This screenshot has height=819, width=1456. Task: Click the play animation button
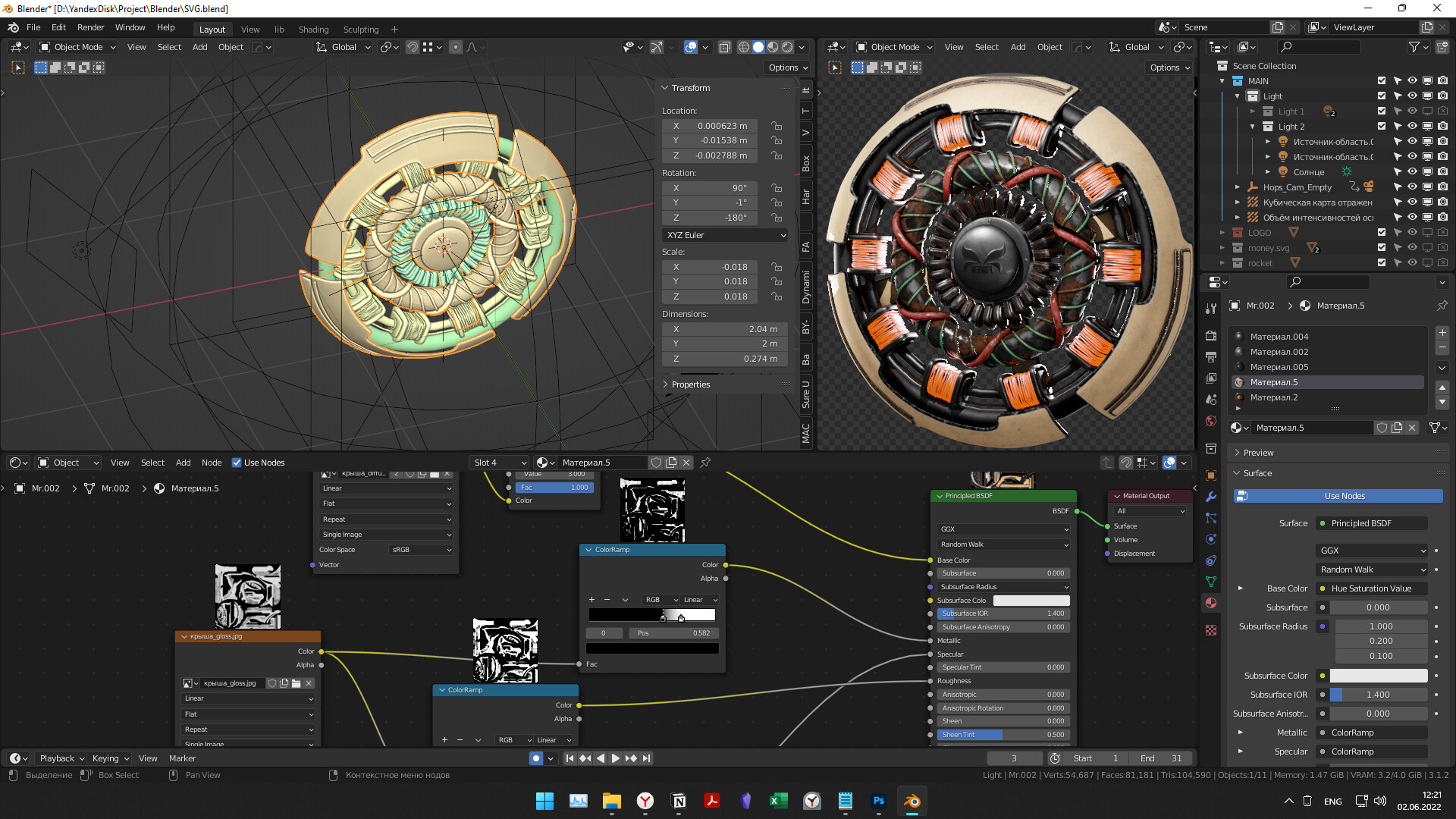[616, 758]
